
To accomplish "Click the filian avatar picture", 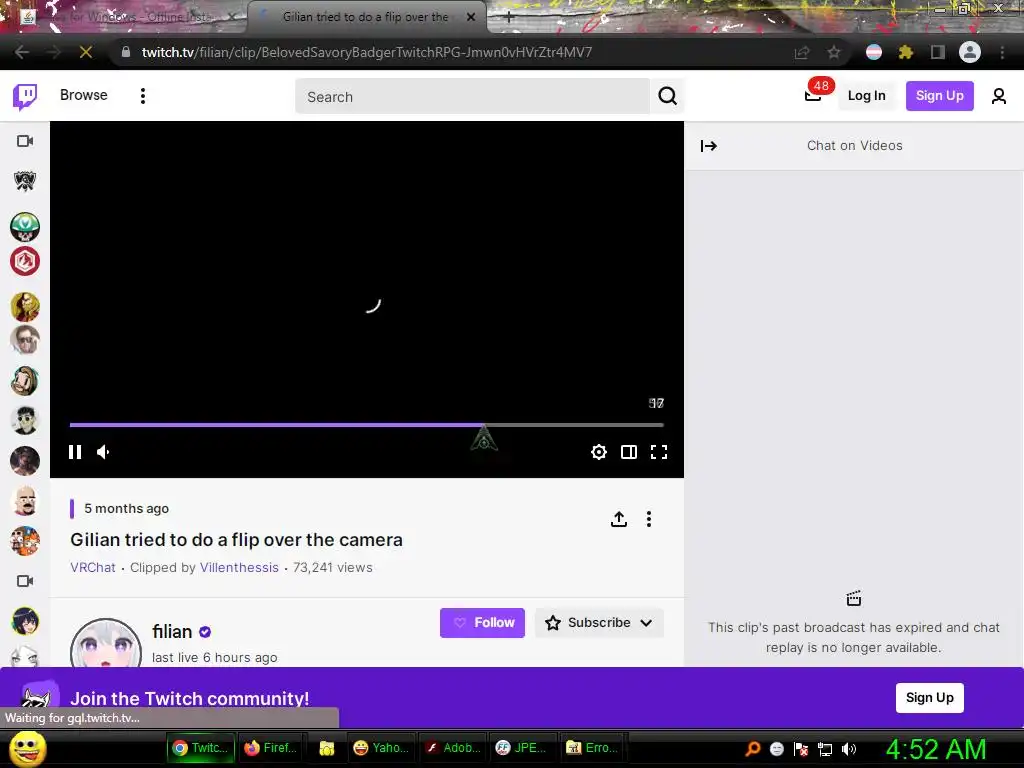I will tap(106, 644).
